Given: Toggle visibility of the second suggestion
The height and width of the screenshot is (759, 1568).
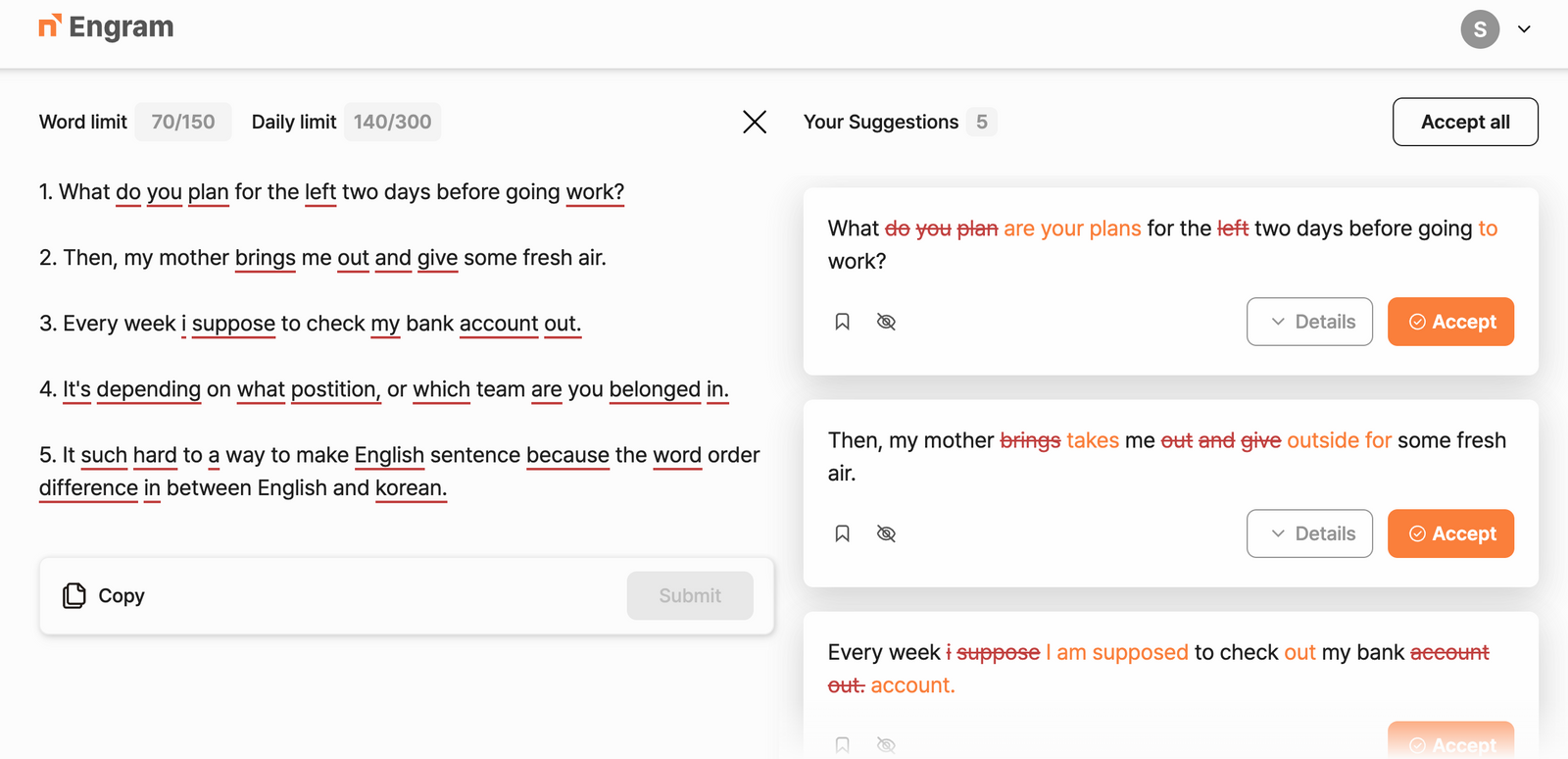Looking at the screenshot, I should tap(886, 532).
